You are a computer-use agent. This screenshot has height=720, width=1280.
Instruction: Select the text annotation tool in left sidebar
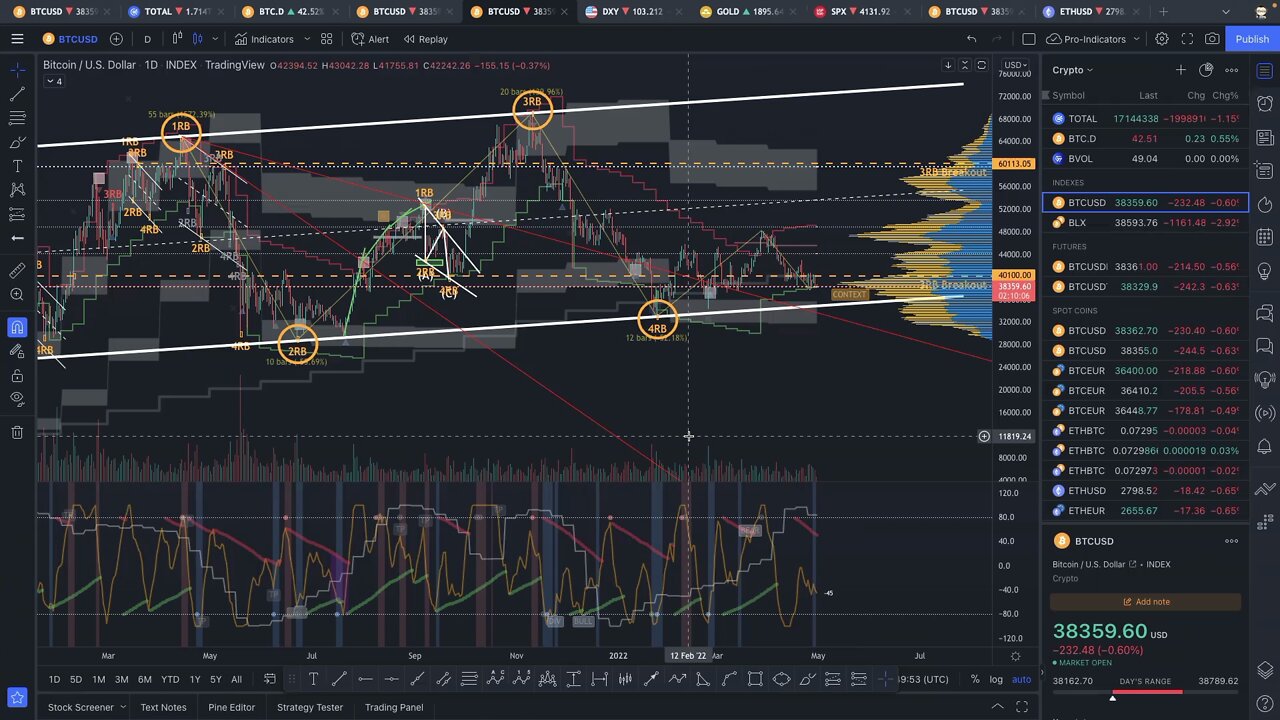coord(17,166)
